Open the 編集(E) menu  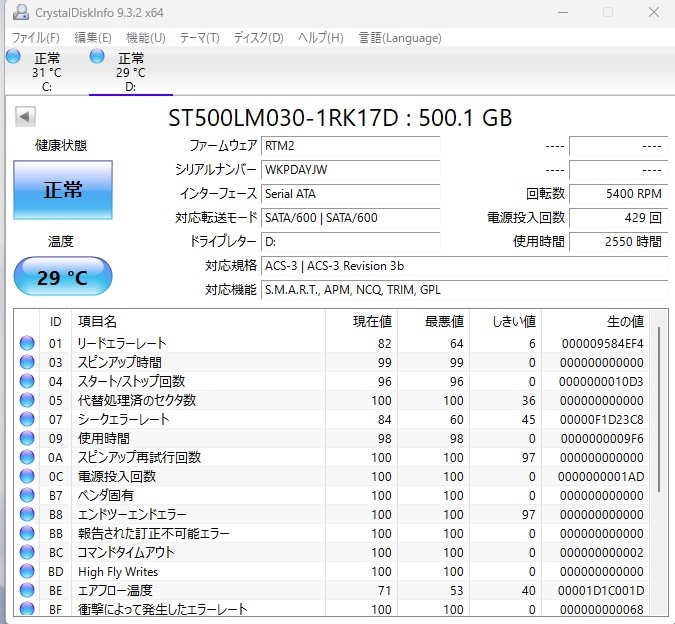tap(93, 38)
